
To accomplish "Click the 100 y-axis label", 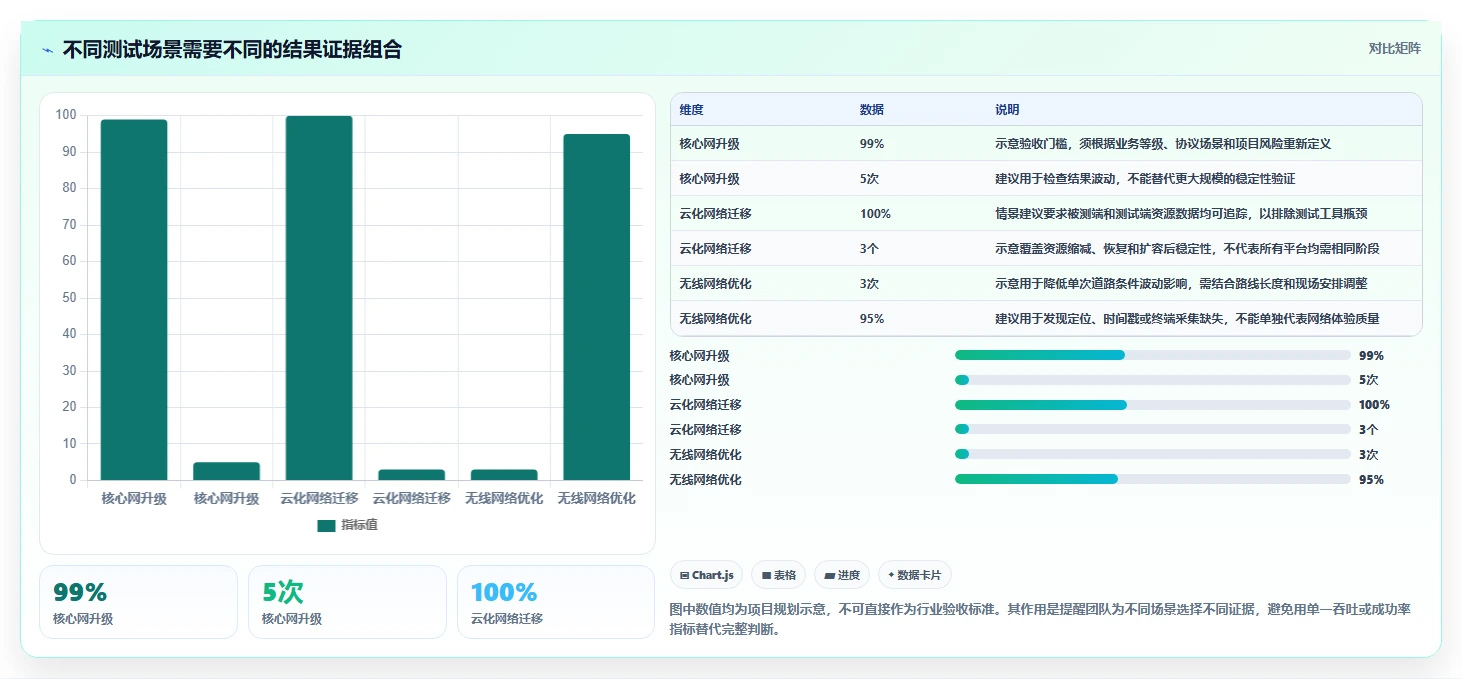I will click(x=66, y=115).
